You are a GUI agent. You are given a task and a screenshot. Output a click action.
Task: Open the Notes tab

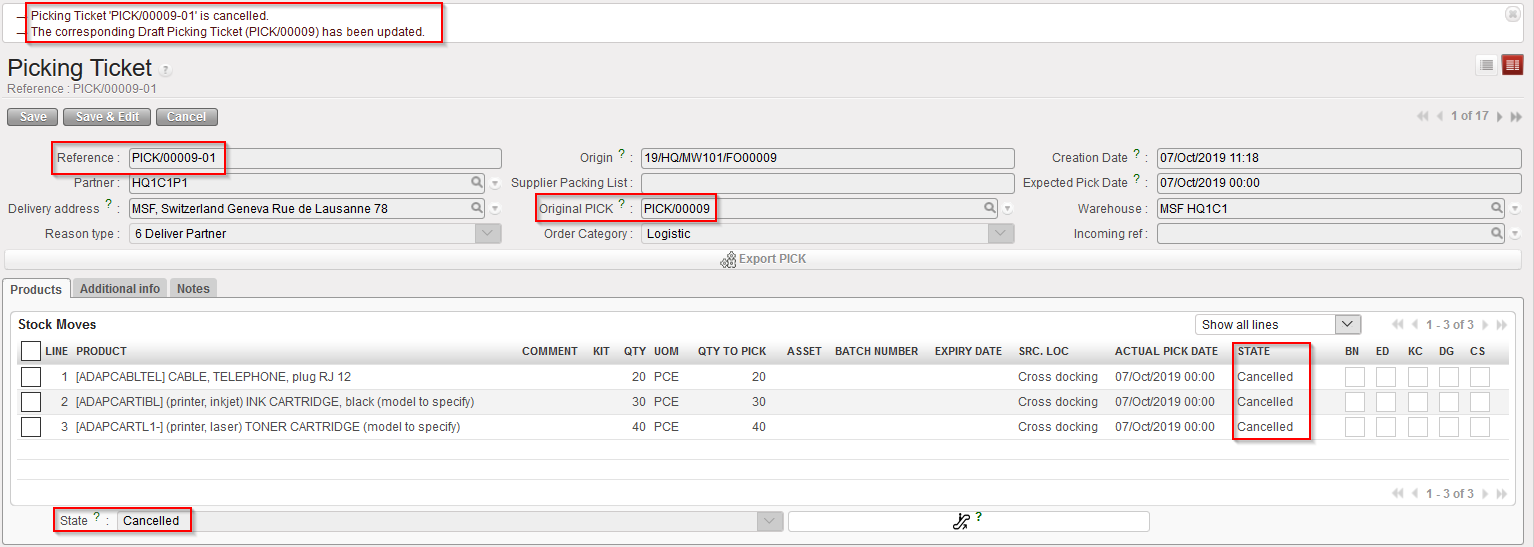pos(193,289)
